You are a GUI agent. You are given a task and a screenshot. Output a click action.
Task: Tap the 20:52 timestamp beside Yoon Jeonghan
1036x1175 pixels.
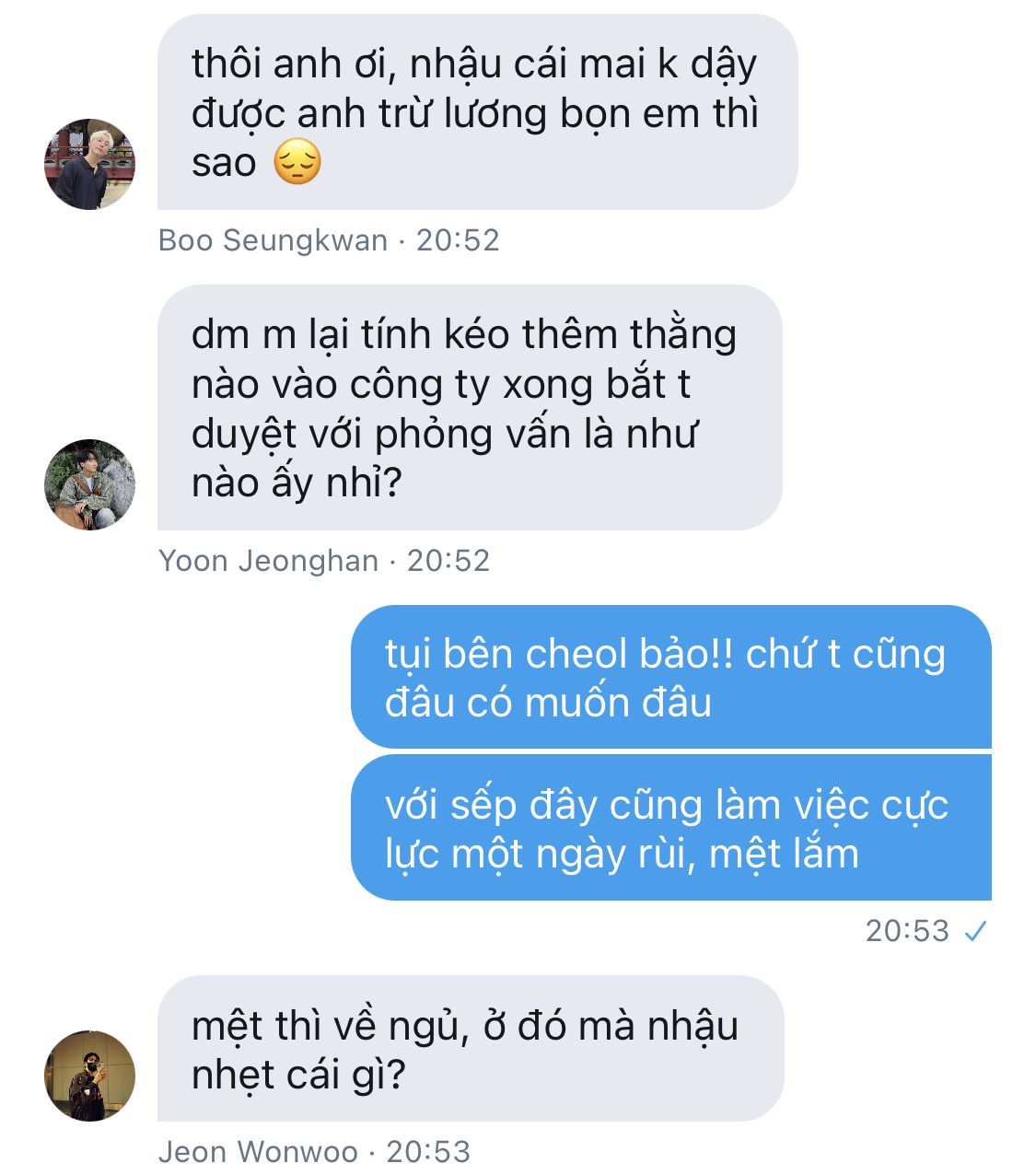[x=448, y=561]
